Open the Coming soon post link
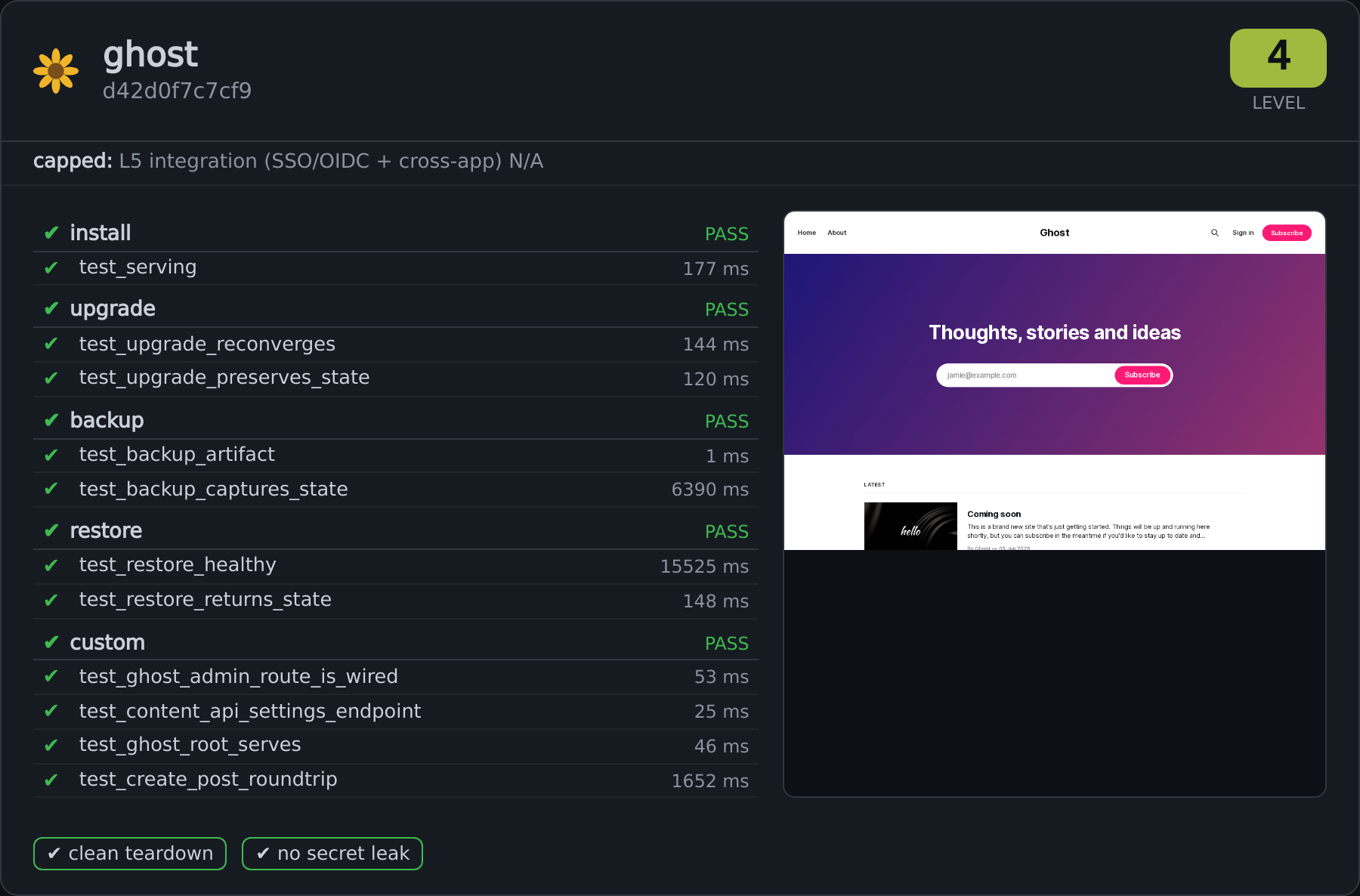The height and width of the screenshot is (896, 1360). click(x=994, y=514)
